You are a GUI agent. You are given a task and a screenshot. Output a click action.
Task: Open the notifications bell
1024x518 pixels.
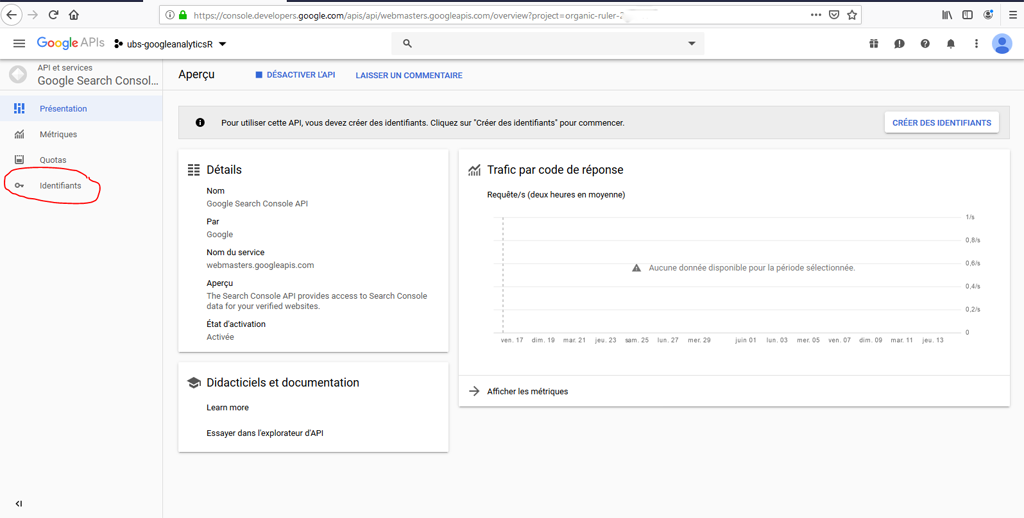pyautogui.click(x=951, y=44)
